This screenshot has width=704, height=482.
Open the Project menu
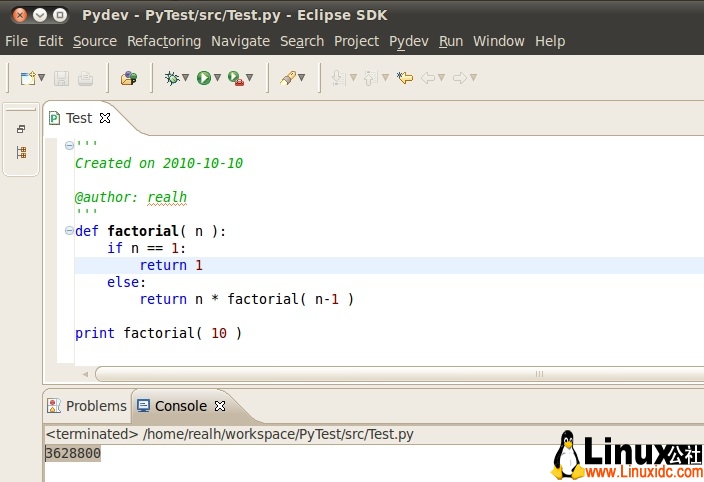pyautogui.click(x=356, y=41)
